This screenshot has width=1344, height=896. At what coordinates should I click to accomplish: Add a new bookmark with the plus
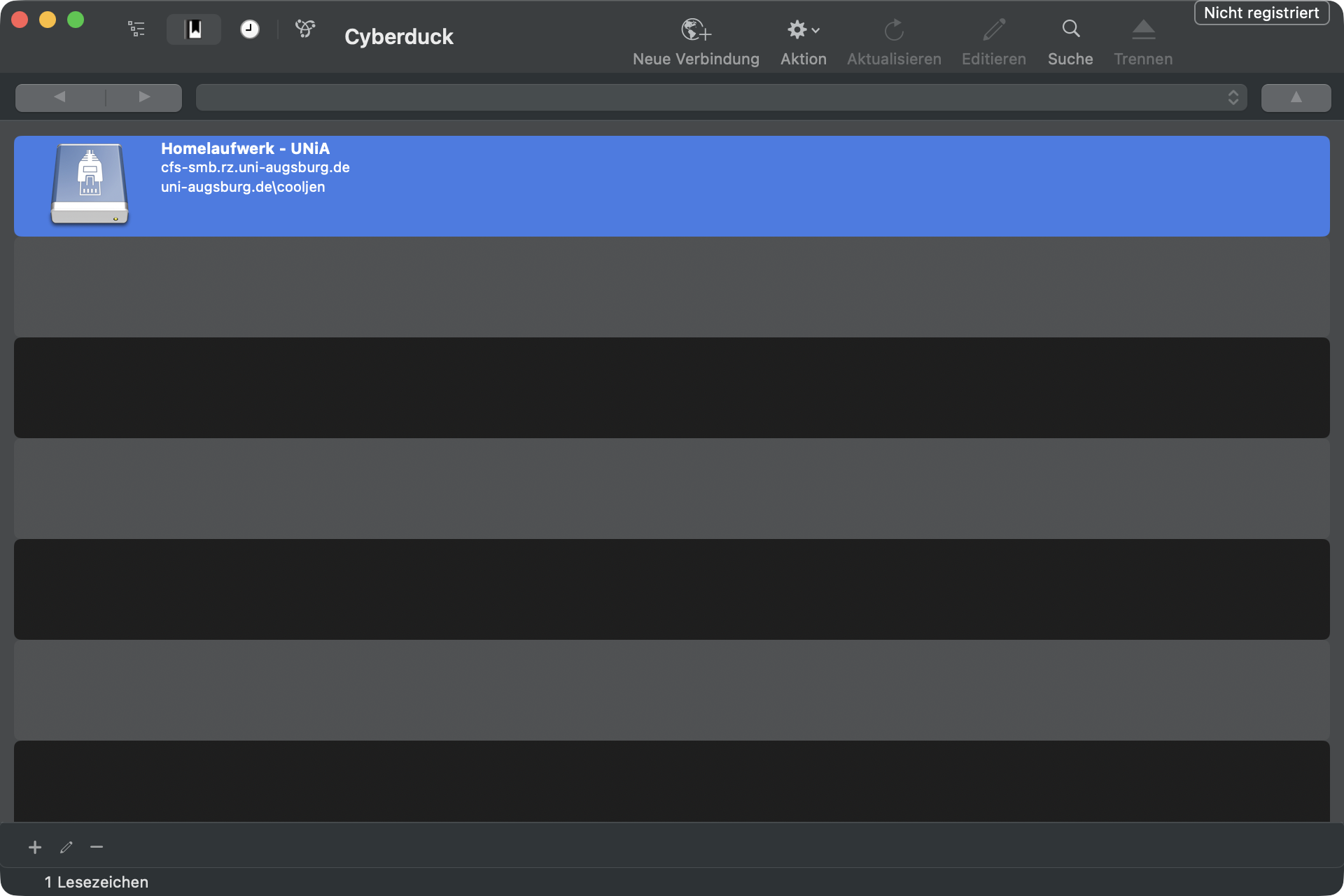[x=35, y=848]
